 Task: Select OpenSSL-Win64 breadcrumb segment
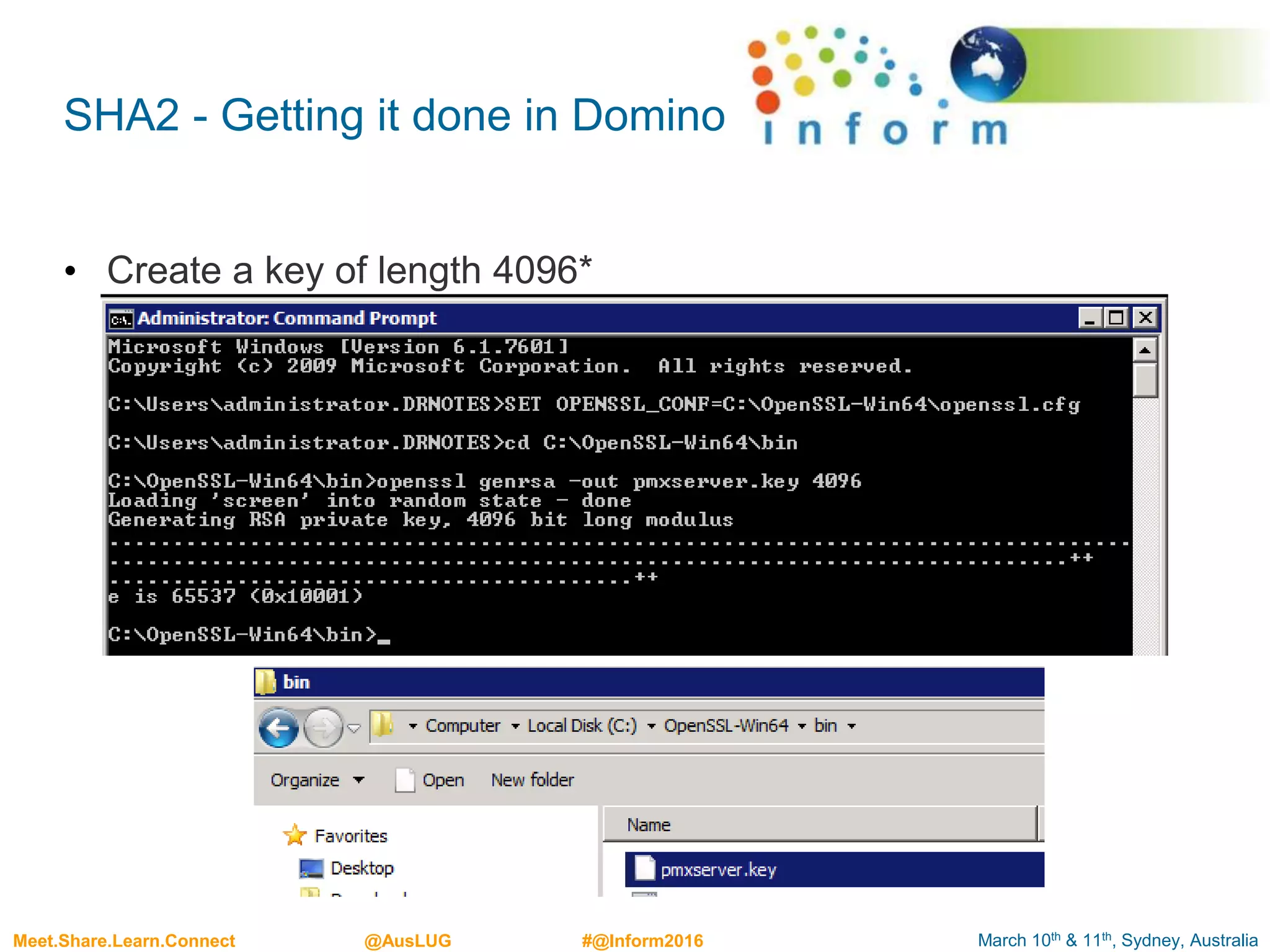(726, 726)
